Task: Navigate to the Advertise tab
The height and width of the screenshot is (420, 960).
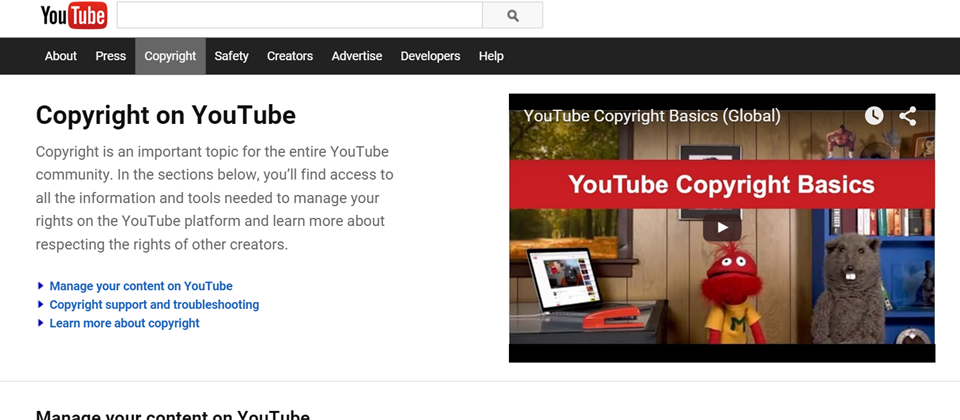Action: [x=357, y=56]
